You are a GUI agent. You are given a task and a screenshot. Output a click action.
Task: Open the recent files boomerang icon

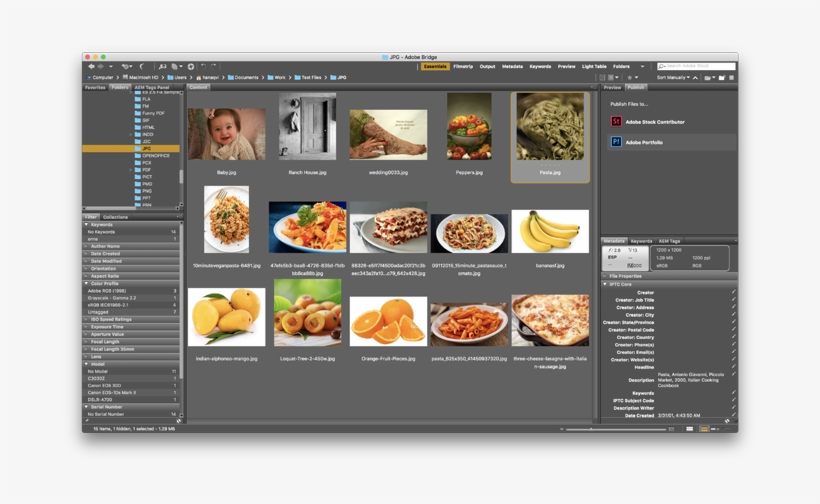pyautogui.click(x=141, y=66)
